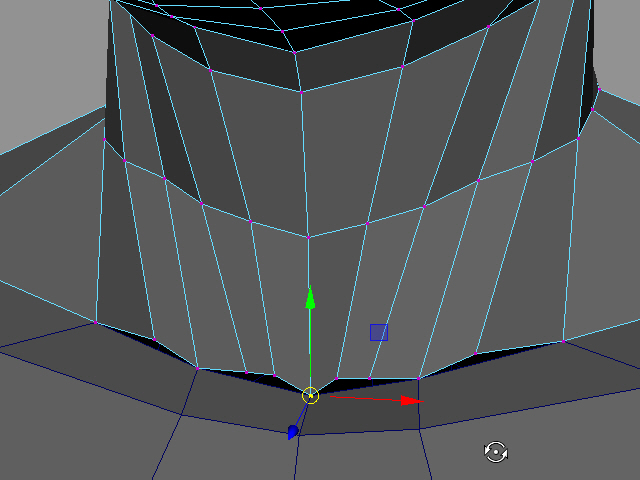Image resolution: width=640 pixels, height=480 pixels.
Task: Click the yellow center circle of the manipulator
Action: [310, 396]
